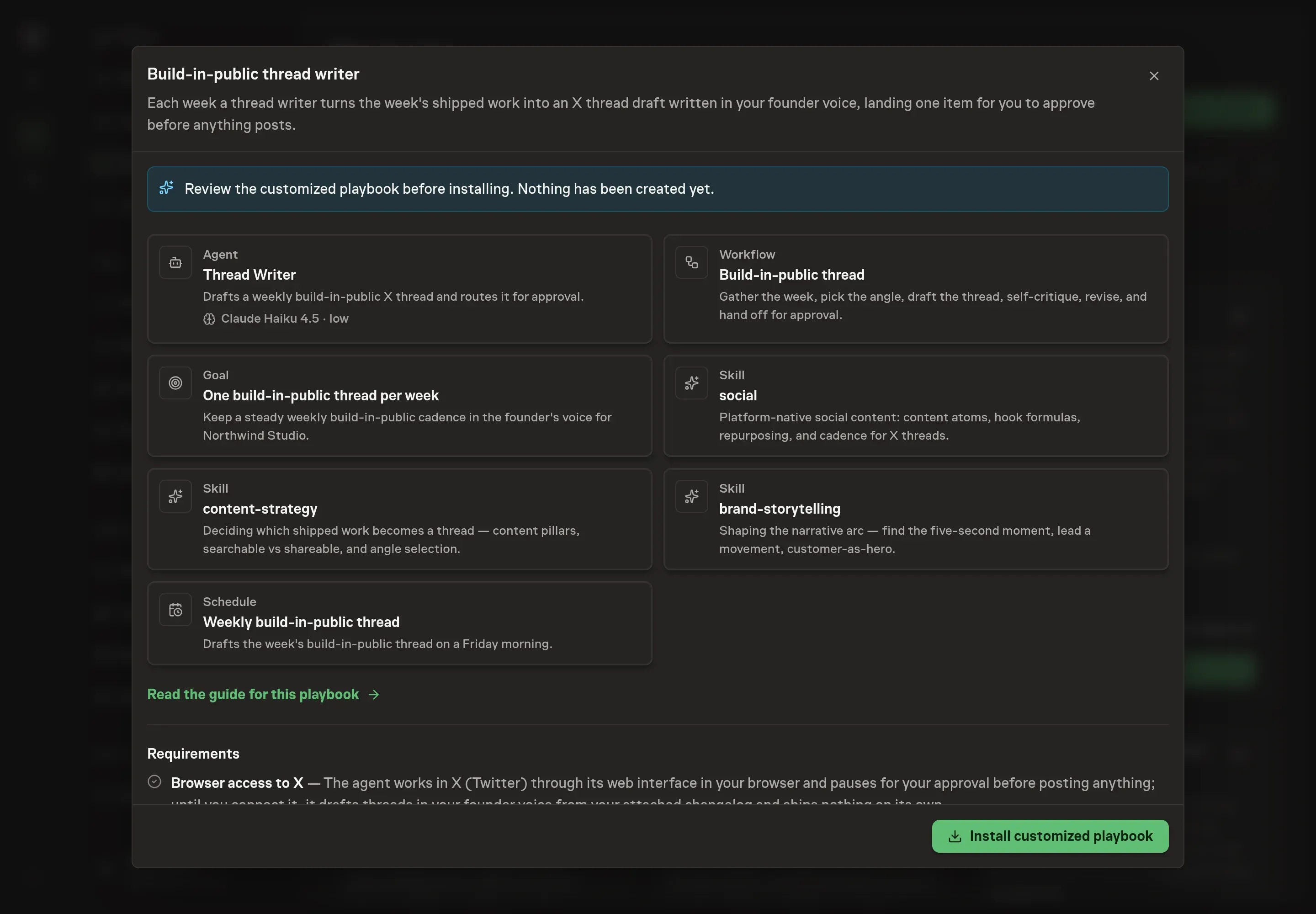Screen dimensions: 1316x914
Task: Click the arrow icon after the guide link
Action: click(374, 695)
